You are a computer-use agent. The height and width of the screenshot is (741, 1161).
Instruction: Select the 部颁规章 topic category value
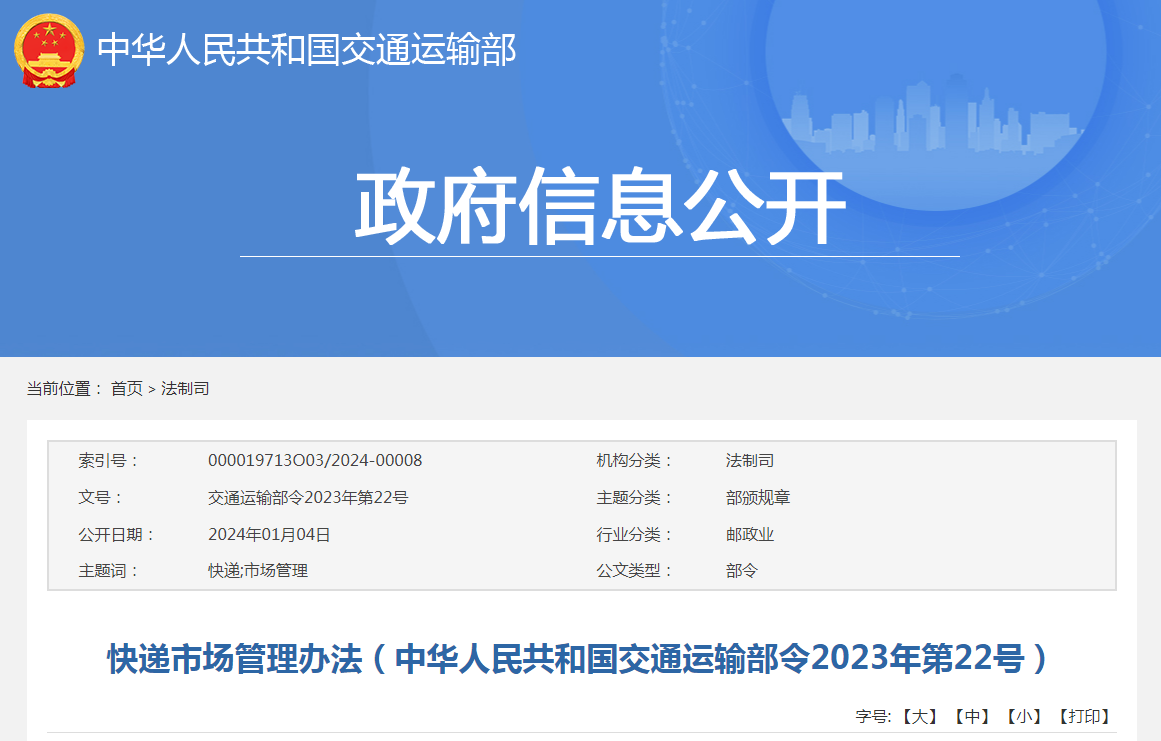click(x=757, y=497)
